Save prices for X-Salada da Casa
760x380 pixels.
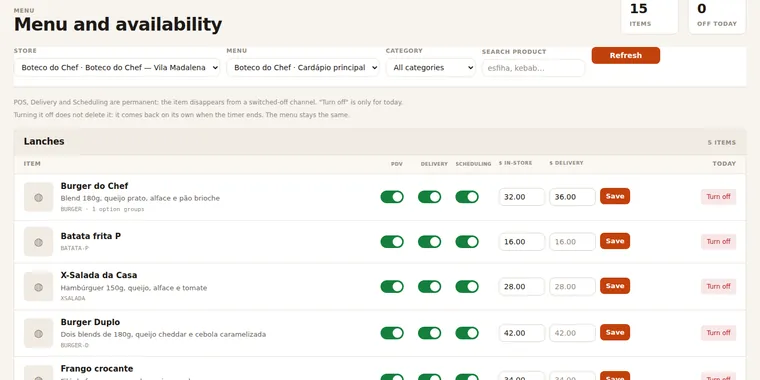pyautogui.click(x=615, y=286)
